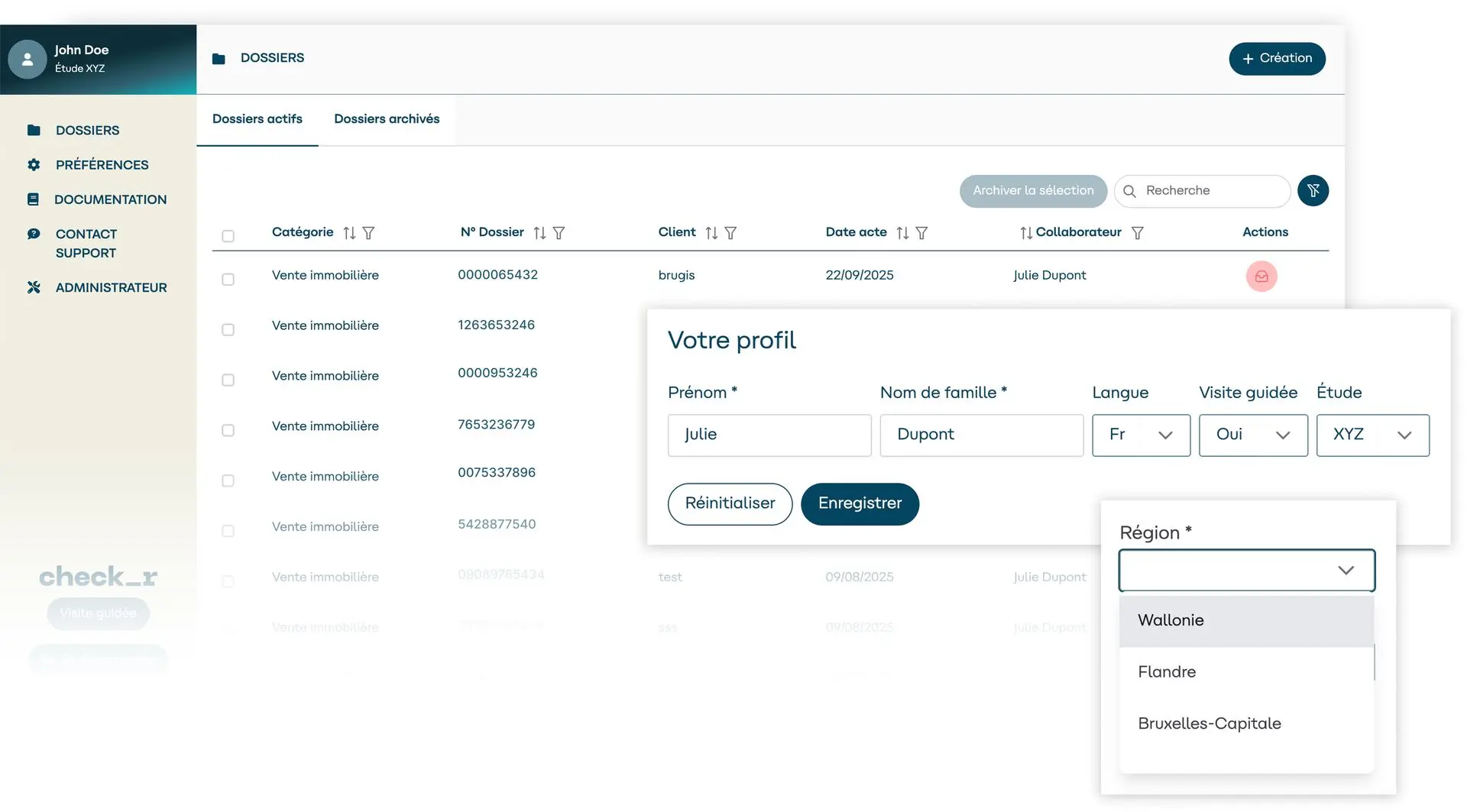The height and width of the screenshot is (812, 1467).
Task: Select the Administrateur wrench icon
Action: [x=34, y=287]
